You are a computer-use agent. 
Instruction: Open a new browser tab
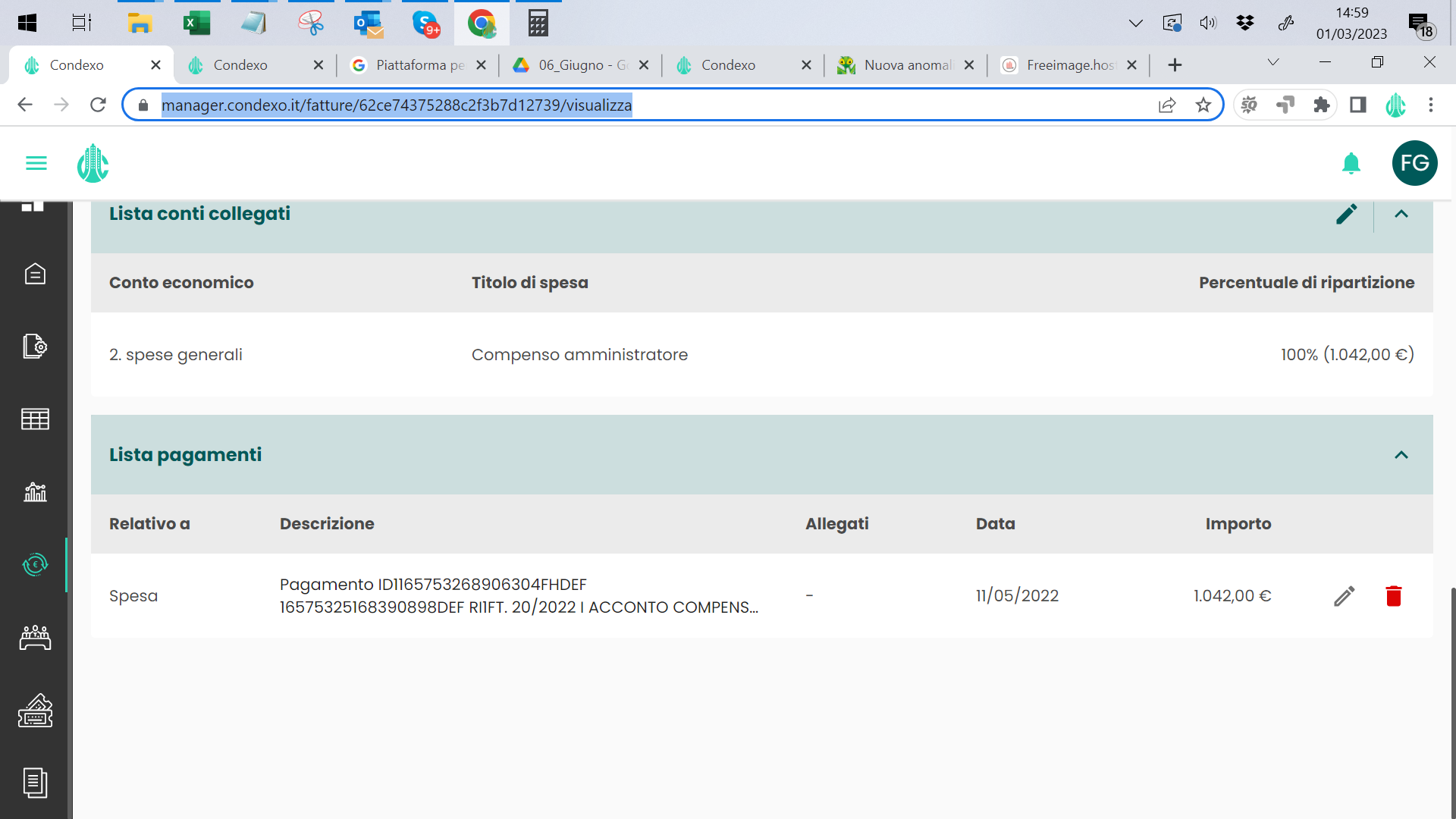coord(1175,65)
